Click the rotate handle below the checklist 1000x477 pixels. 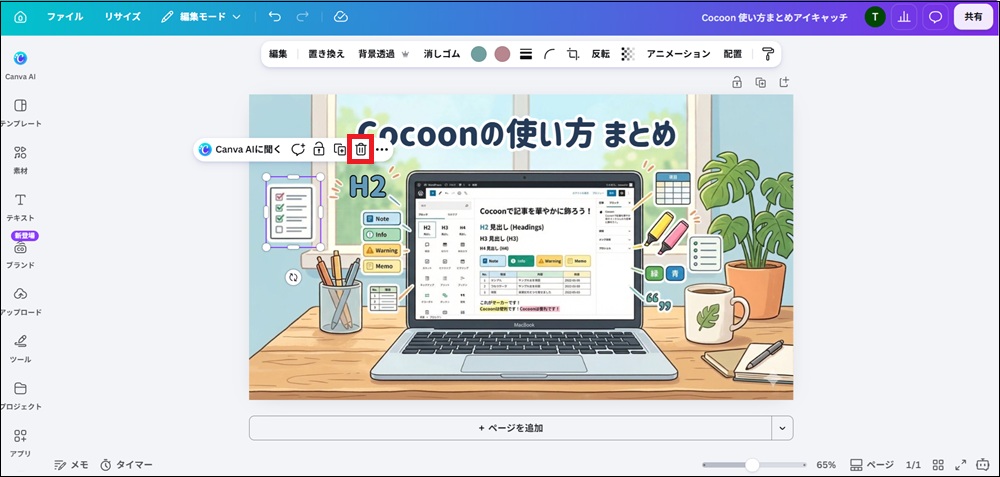pos(293,277)
